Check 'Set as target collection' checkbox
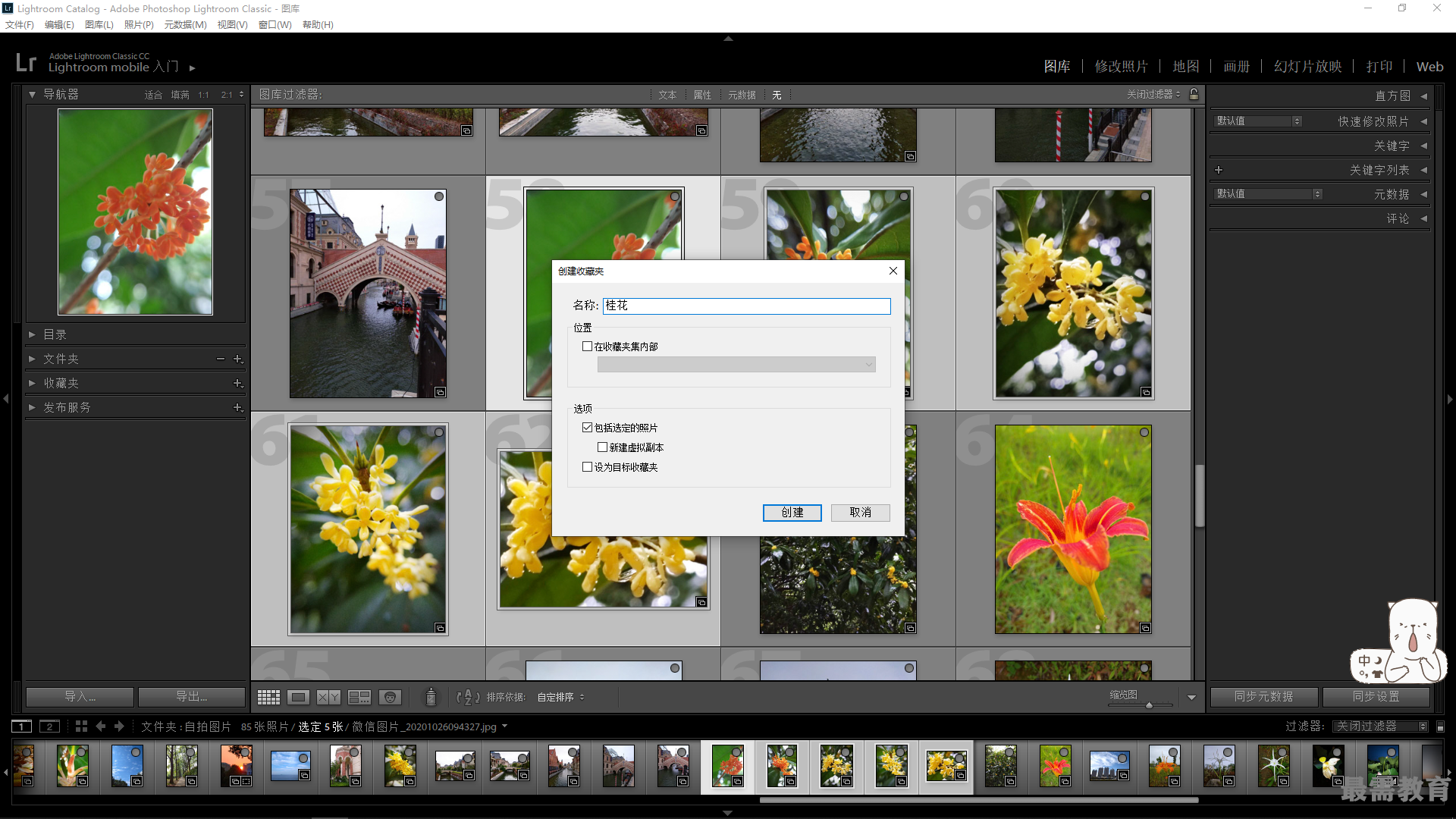Image resolution: width=1456 pixels, height=819 pixels. (587, 467)
